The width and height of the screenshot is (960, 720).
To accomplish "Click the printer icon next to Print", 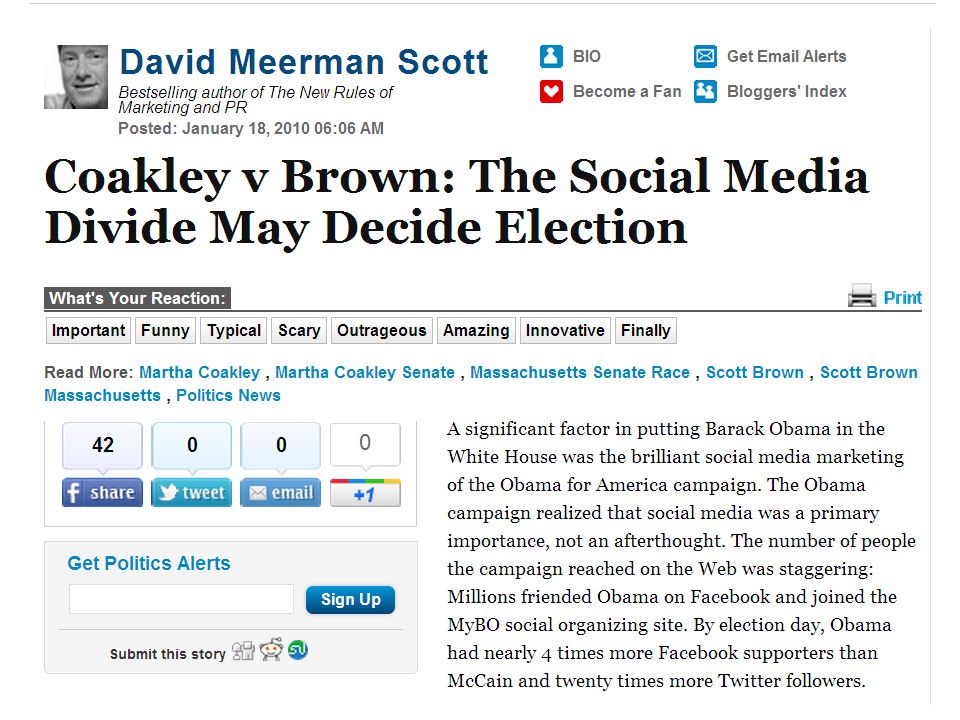I will (862, 296).
